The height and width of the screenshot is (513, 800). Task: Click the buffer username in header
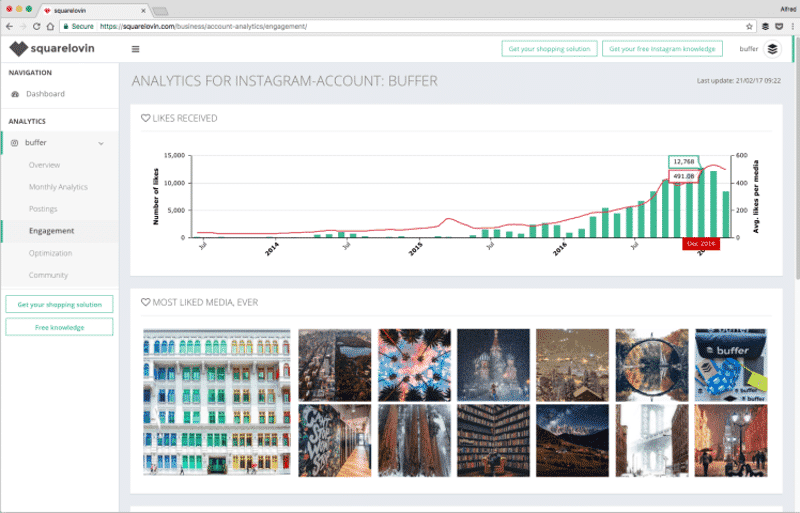[748, 49]
